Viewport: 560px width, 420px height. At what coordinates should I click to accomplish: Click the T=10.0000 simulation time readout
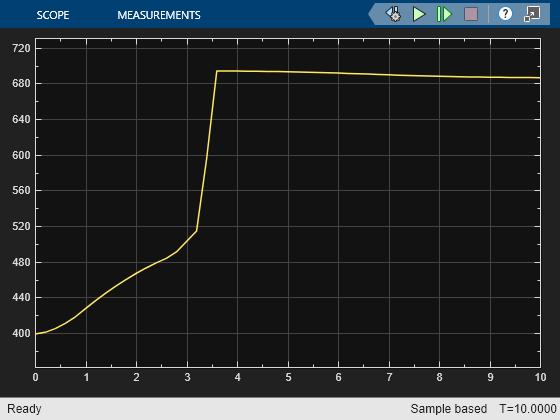528,409
